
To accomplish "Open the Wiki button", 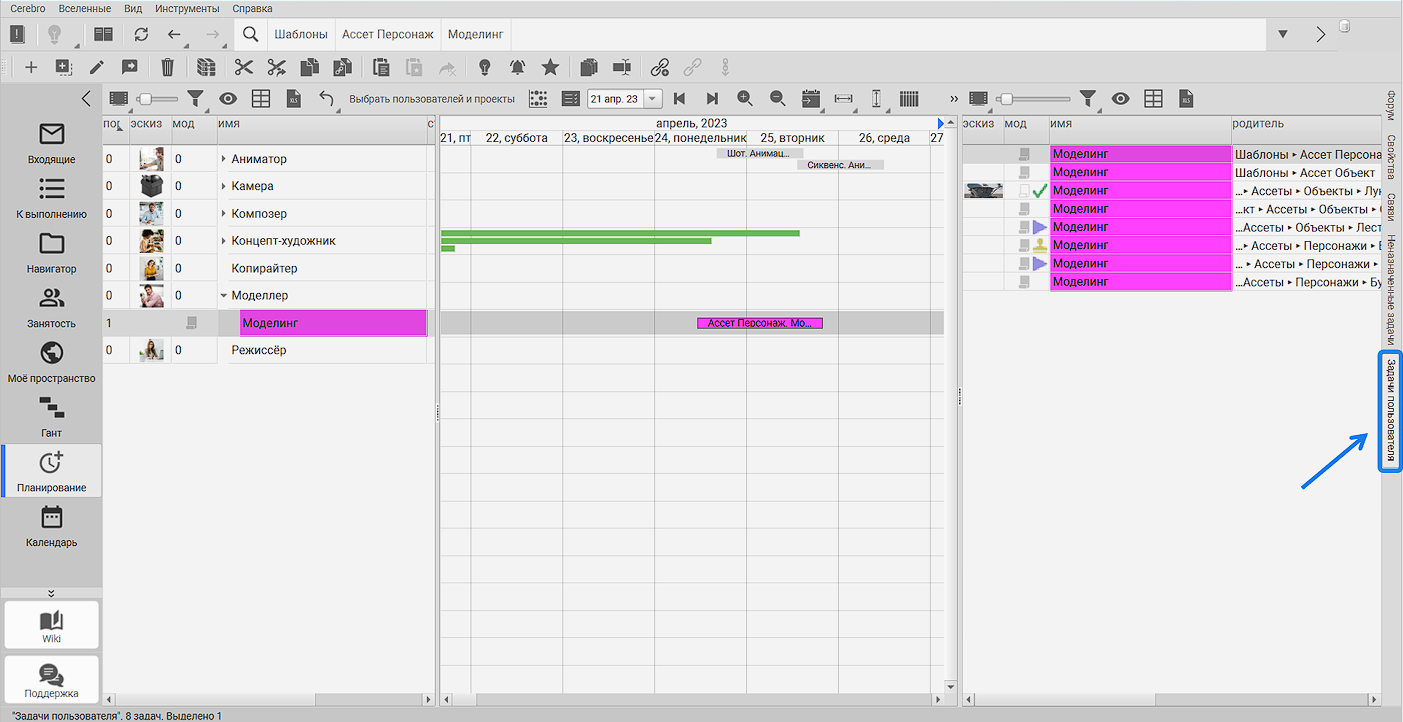I will (x=51, y=625).
